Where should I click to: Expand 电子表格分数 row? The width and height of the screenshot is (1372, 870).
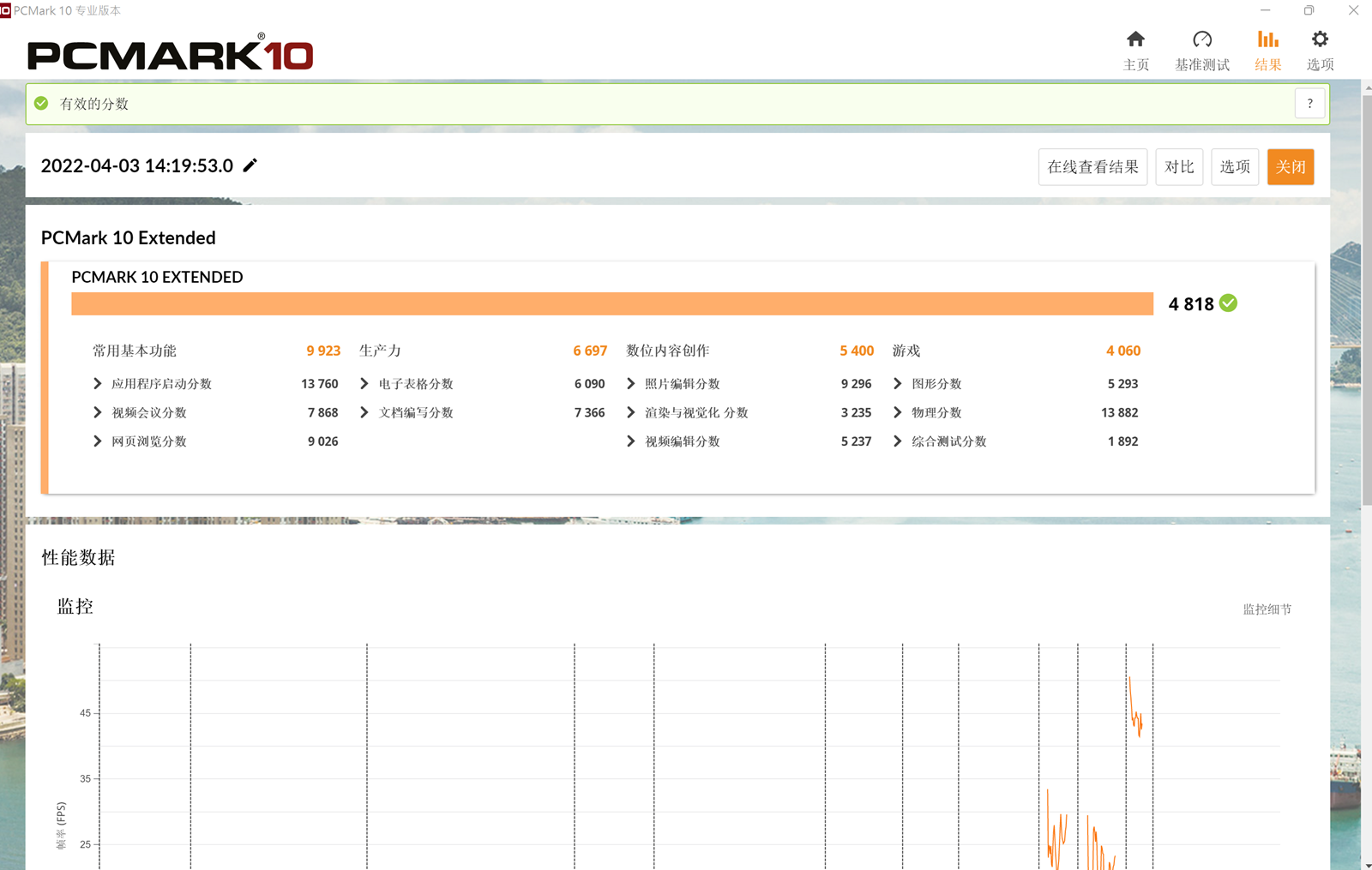(x=364, y=384)
